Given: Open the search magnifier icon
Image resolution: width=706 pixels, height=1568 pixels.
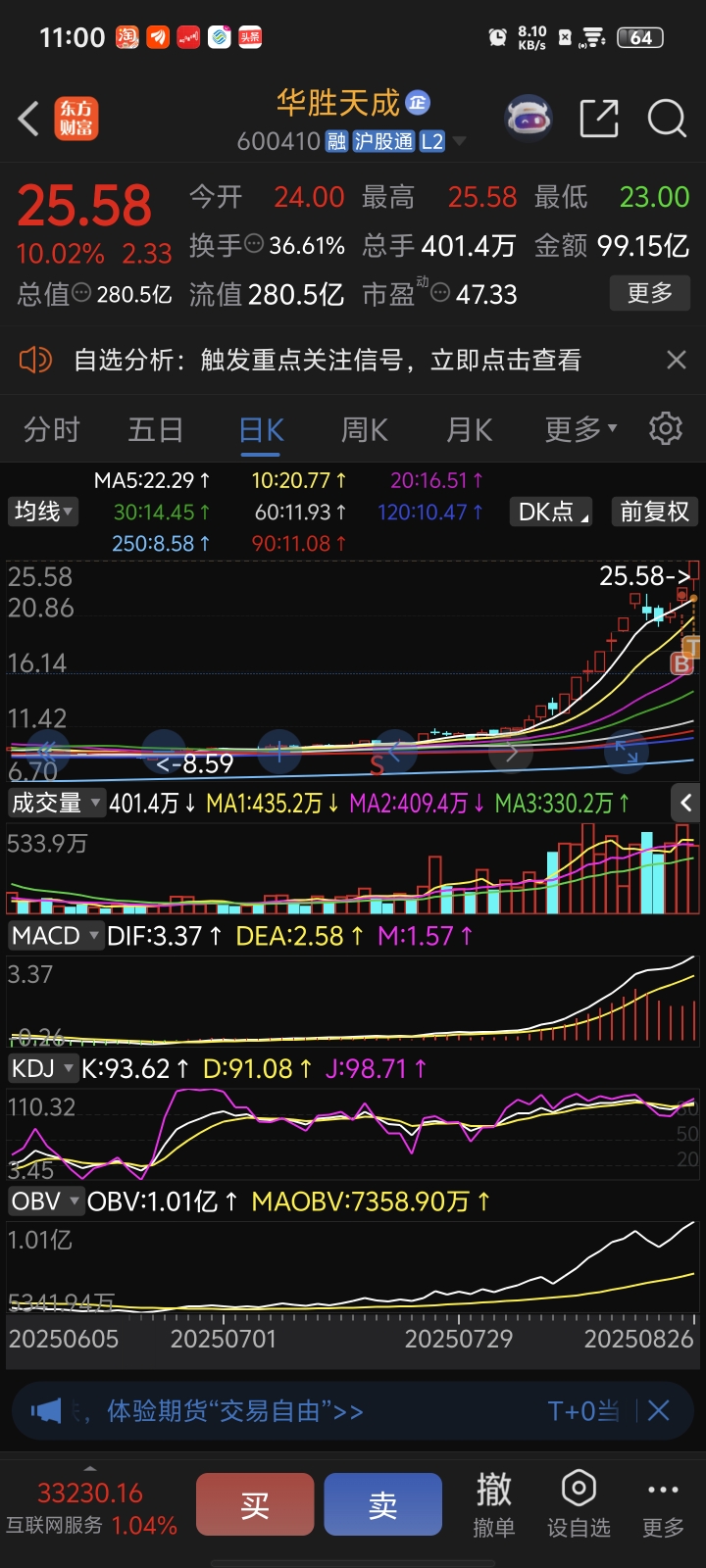Looking at the screenshot, I should [x=667, y=119].
